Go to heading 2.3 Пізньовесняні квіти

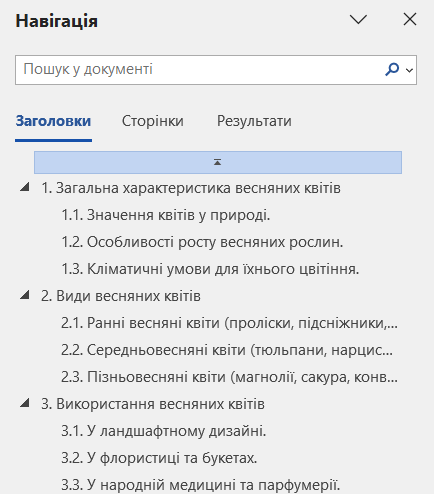click(x=229, y=377)
